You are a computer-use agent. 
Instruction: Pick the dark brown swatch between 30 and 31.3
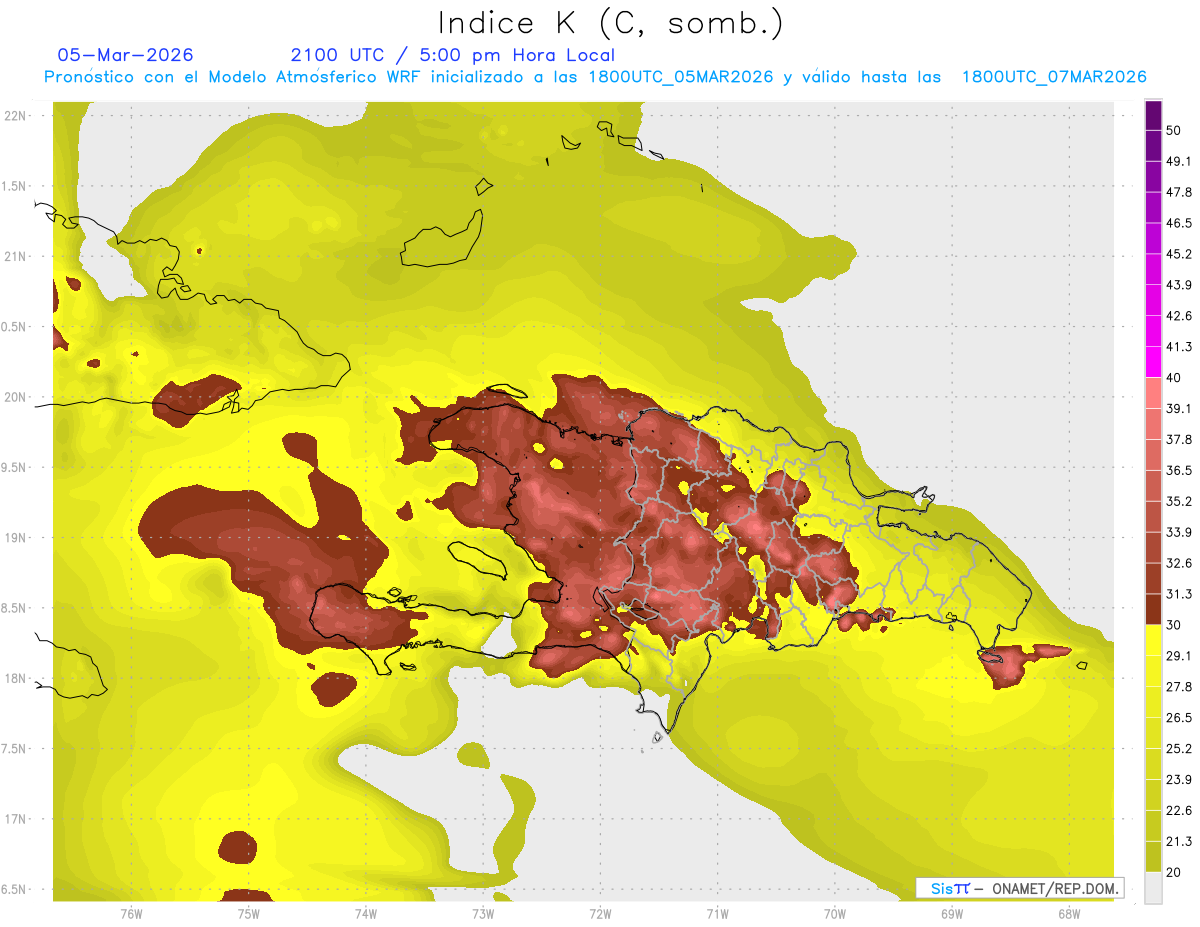tap(1153, 609)
